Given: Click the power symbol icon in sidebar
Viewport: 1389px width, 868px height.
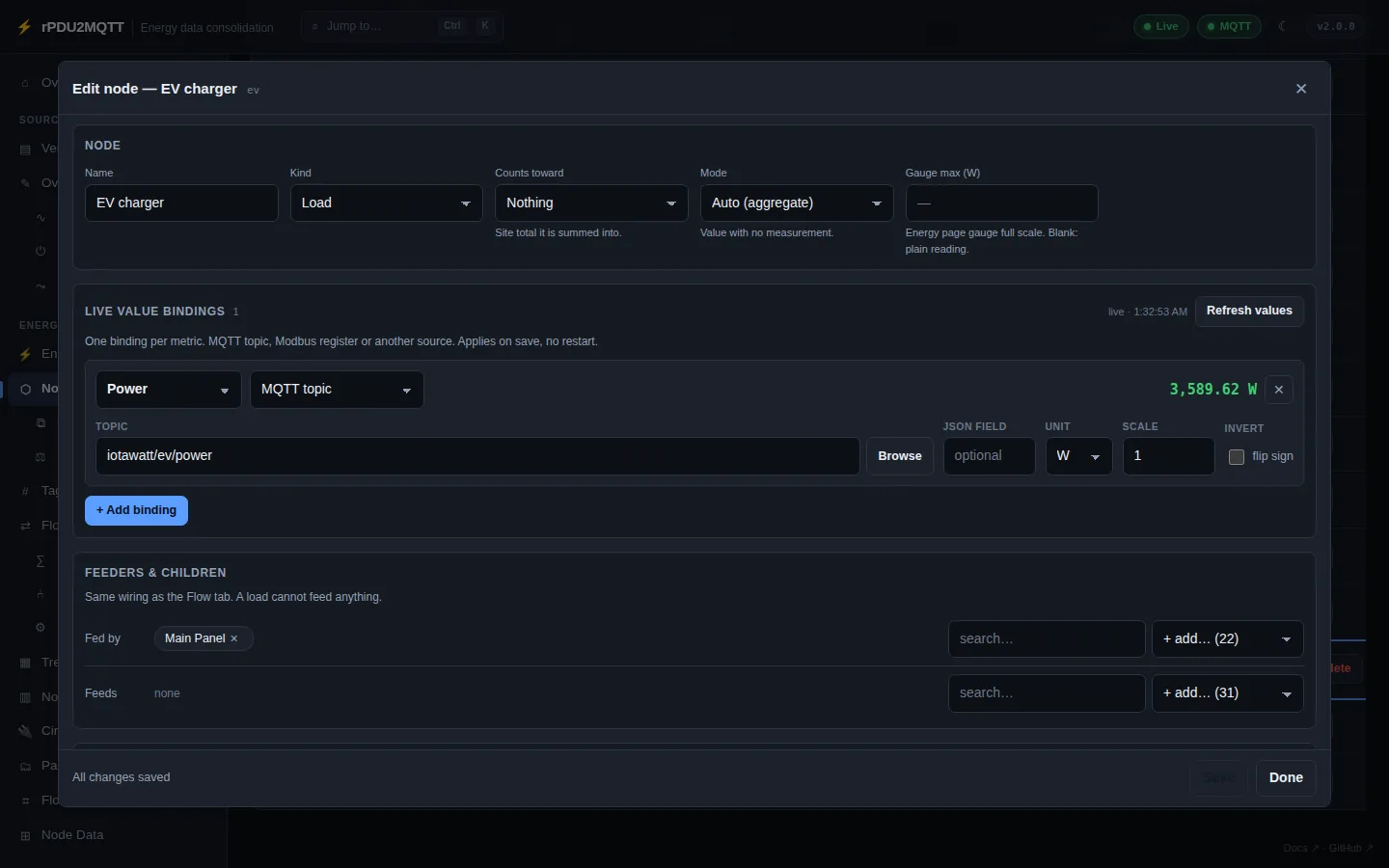Looking at the screenshot, I should 41,251.
